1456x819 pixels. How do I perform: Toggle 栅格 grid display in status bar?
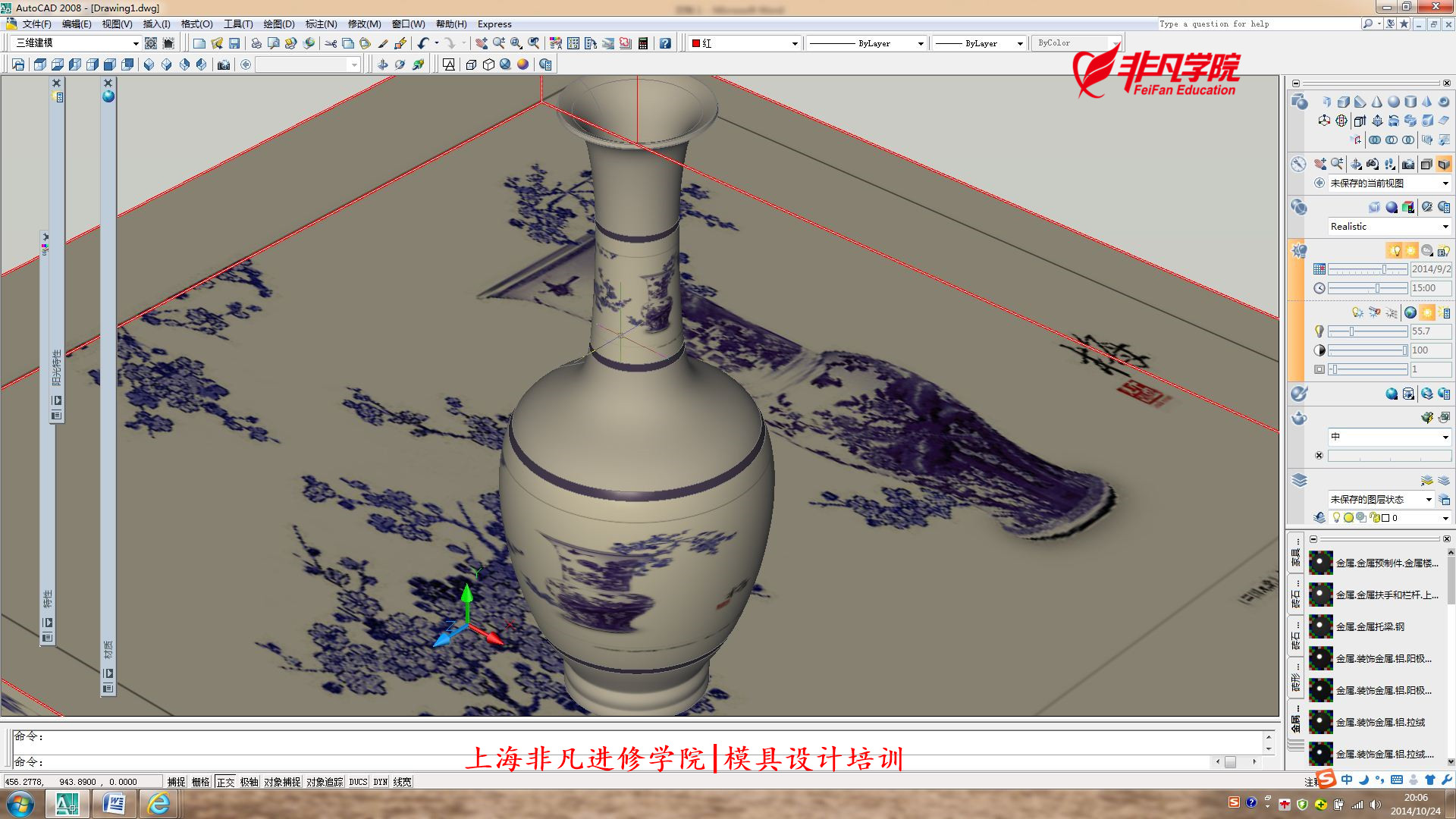click(200, 782)
